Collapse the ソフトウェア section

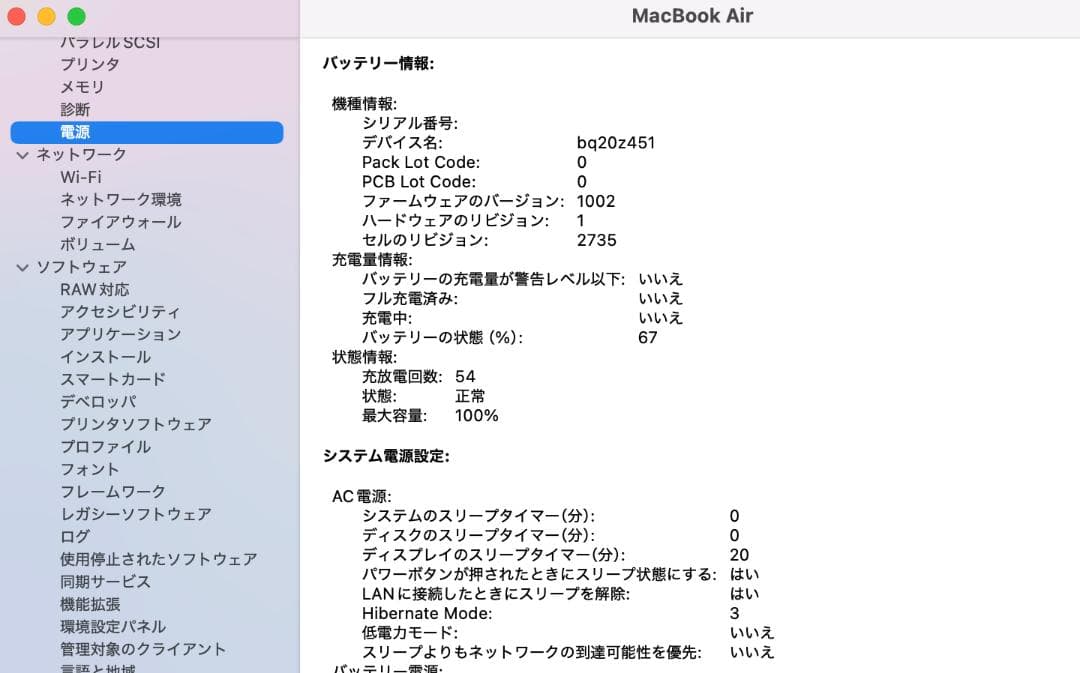click(22, 266)
